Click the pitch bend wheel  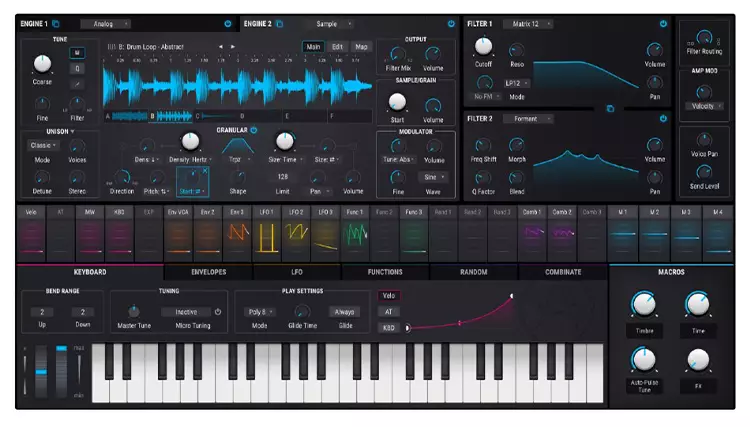pyautogui.click(x=42, y=372)
